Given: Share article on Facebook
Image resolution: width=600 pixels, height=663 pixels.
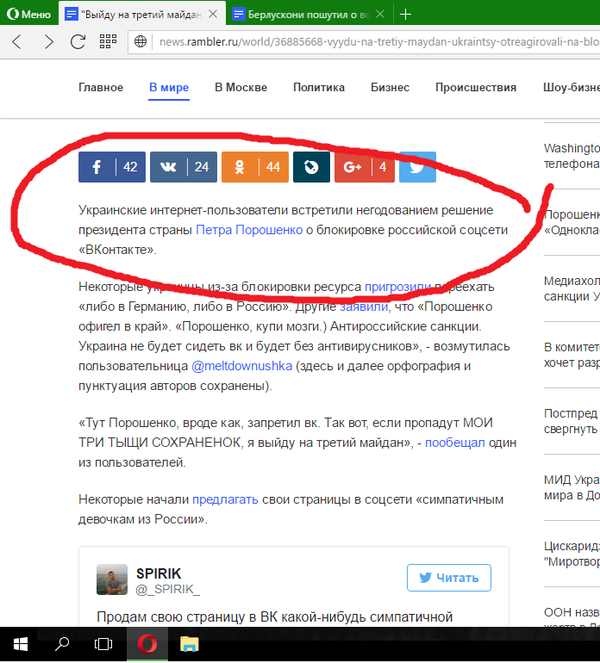Looking at the screenshot, I should tap(112, 167).
